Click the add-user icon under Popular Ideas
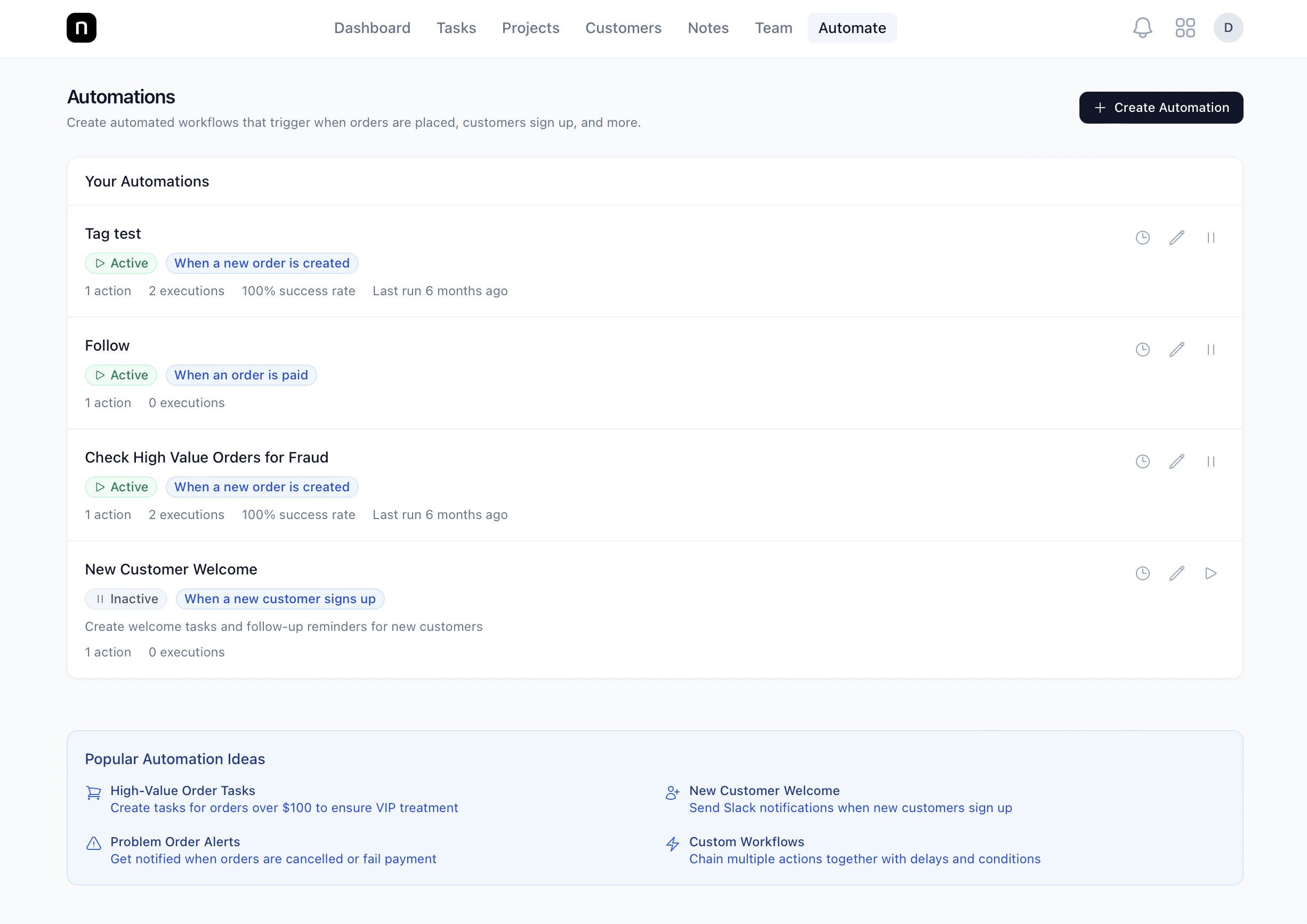Screen dimensions: 1307x924 672,792
